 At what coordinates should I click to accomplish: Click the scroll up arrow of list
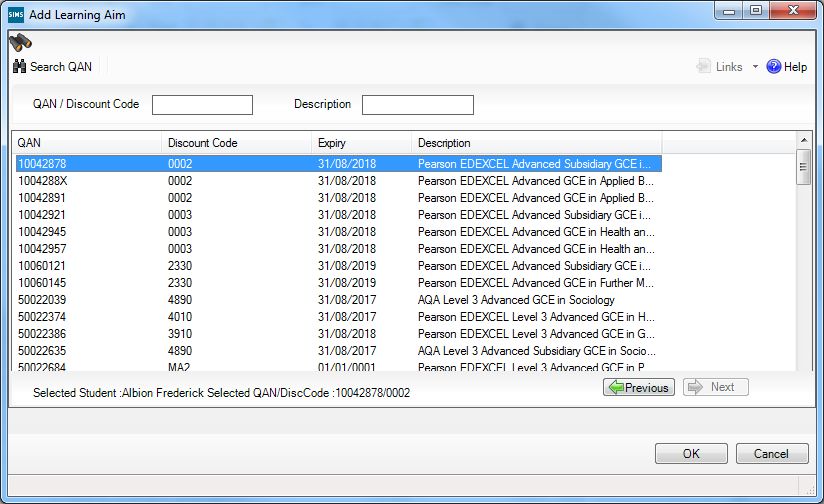click(x=803, y=143)
